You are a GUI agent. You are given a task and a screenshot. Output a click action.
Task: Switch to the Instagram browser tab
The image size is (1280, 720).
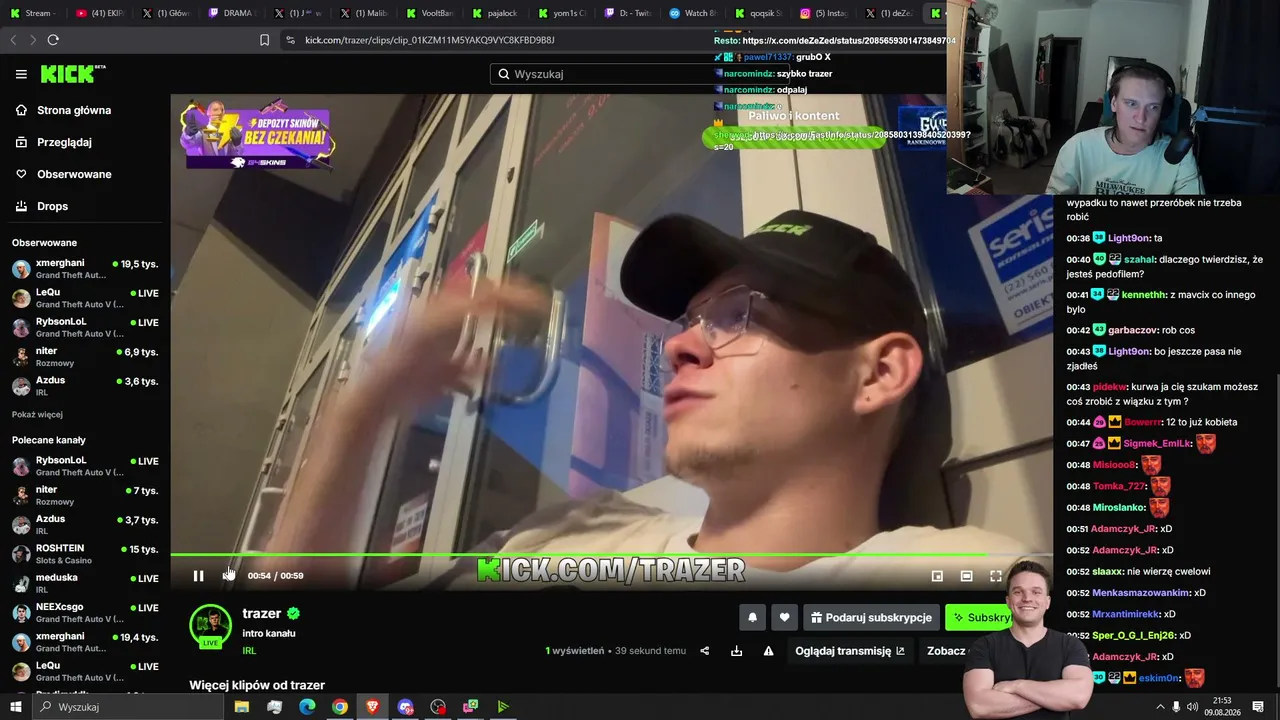826,13
